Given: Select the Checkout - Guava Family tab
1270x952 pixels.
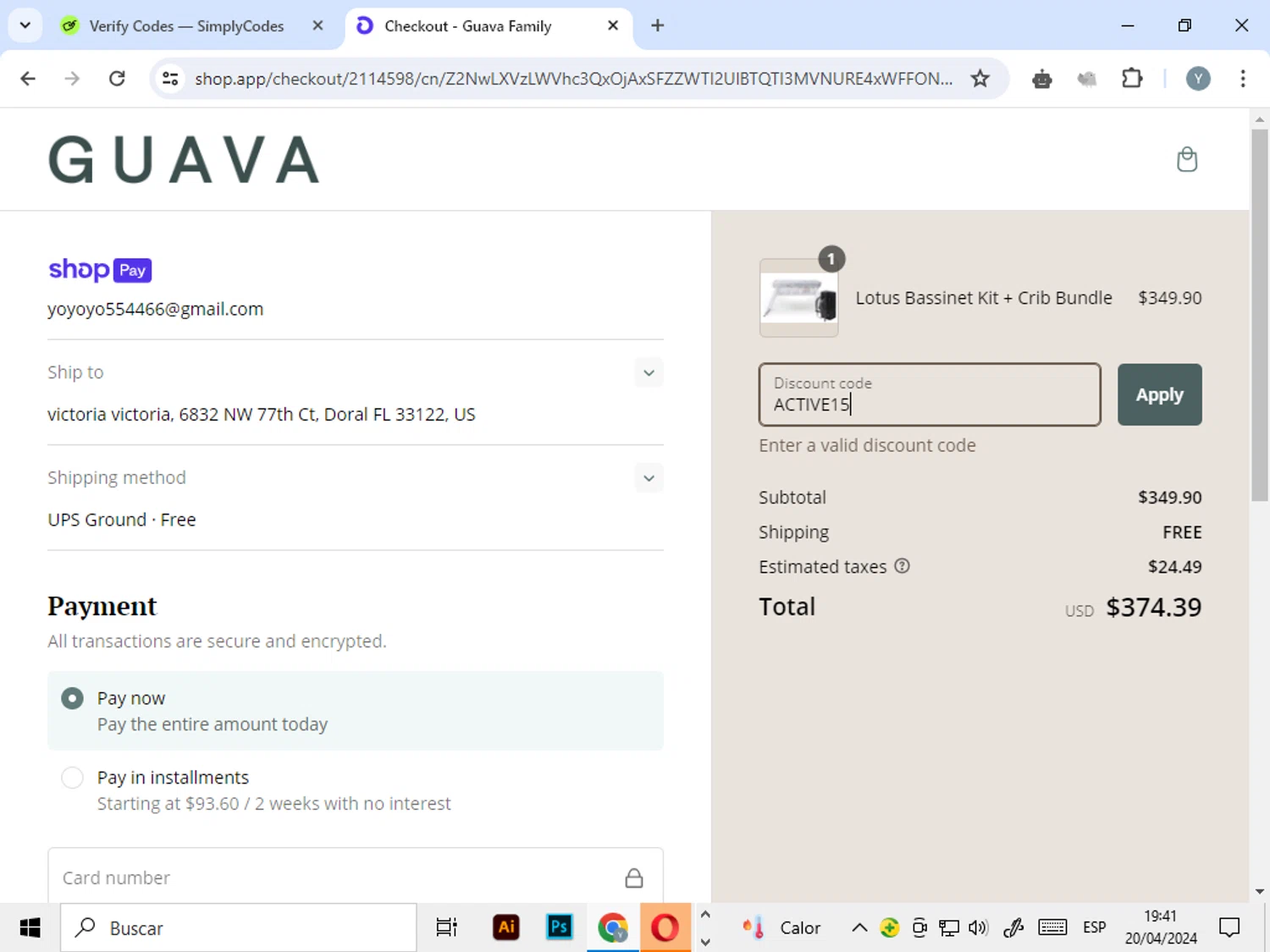Looking at the screenshot, I should tap(489, 26).
